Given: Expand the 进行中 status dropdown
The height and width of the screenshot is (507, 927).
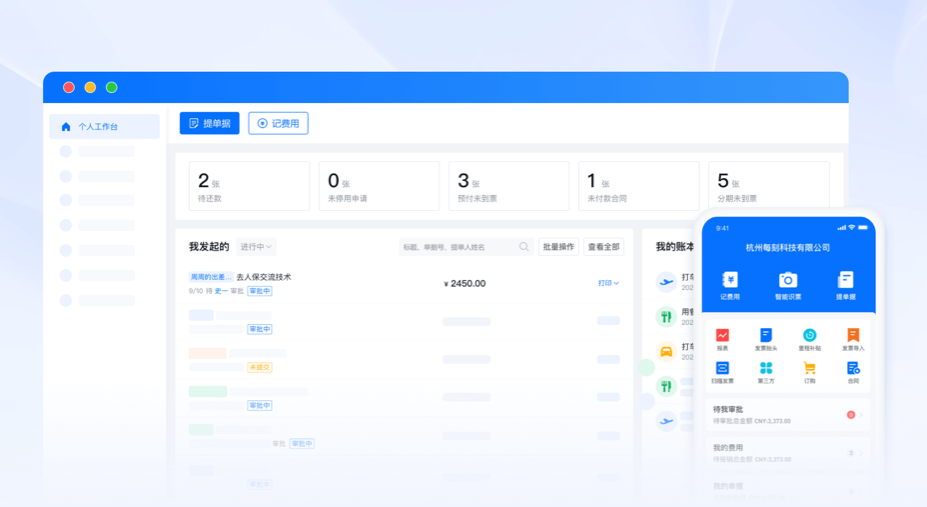Looking at the screenshot, I should tap(256, 247).
